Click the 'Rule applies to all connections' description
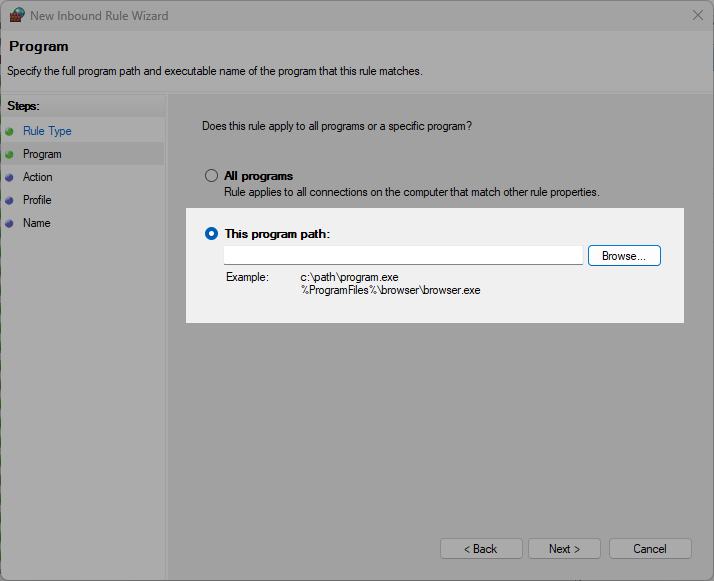 click(412, 192)
